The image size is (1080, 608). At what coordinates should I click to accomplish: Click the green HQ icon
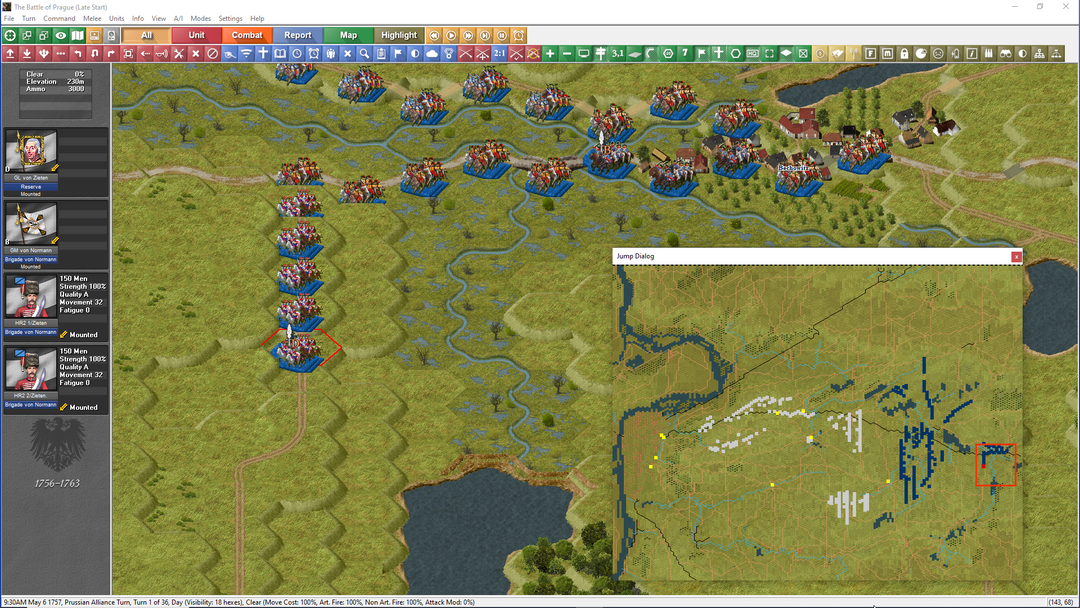click(752, 54)
